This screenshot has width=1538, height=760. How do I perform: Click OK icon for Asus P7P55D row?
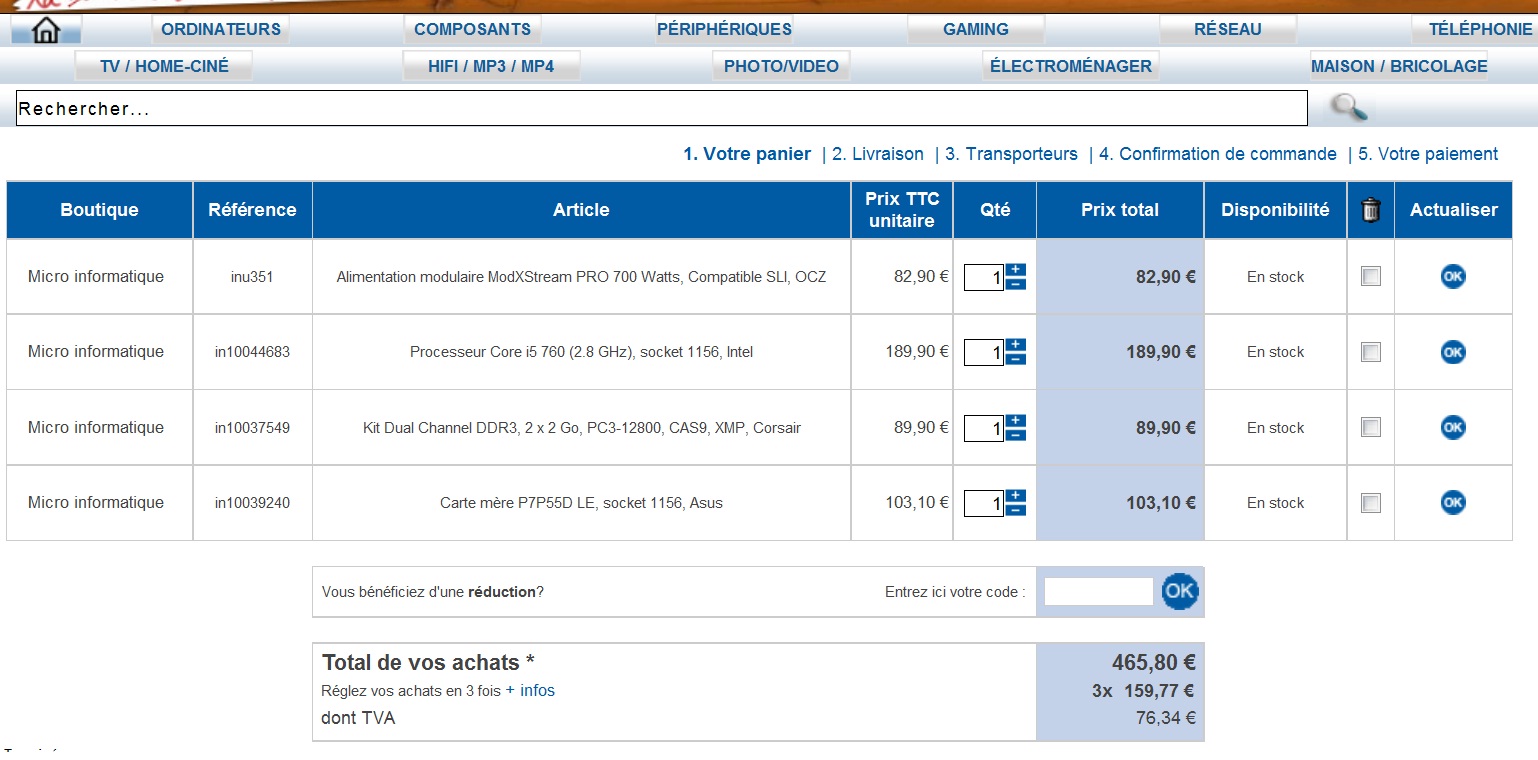pyautogui.click(x=1452, y=503)
